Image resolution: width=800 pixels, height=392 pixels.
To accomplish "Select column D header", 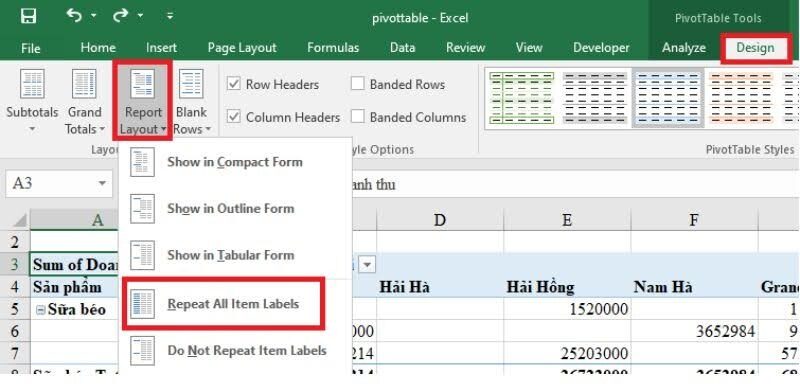I will click(x=440, y=220).
